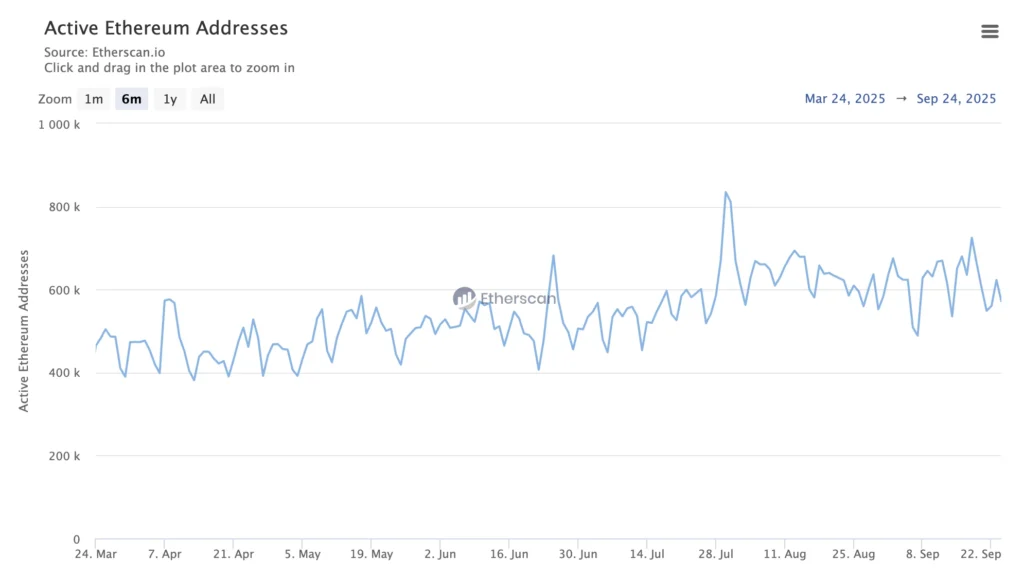
Task: Select the peak data point near 28. Jul
Action: 726,190
